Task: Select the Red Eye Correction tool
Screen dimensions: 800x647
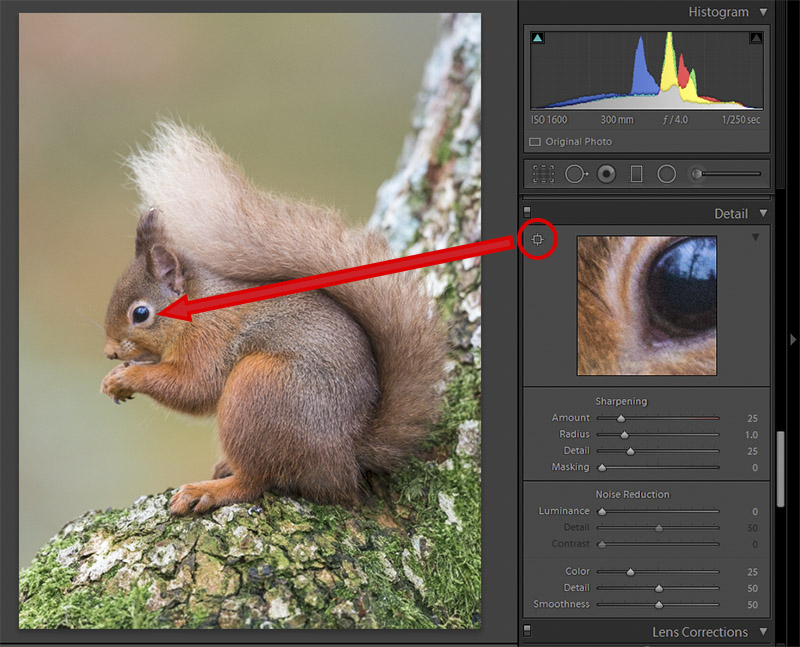Action: (x=604, y=173)
